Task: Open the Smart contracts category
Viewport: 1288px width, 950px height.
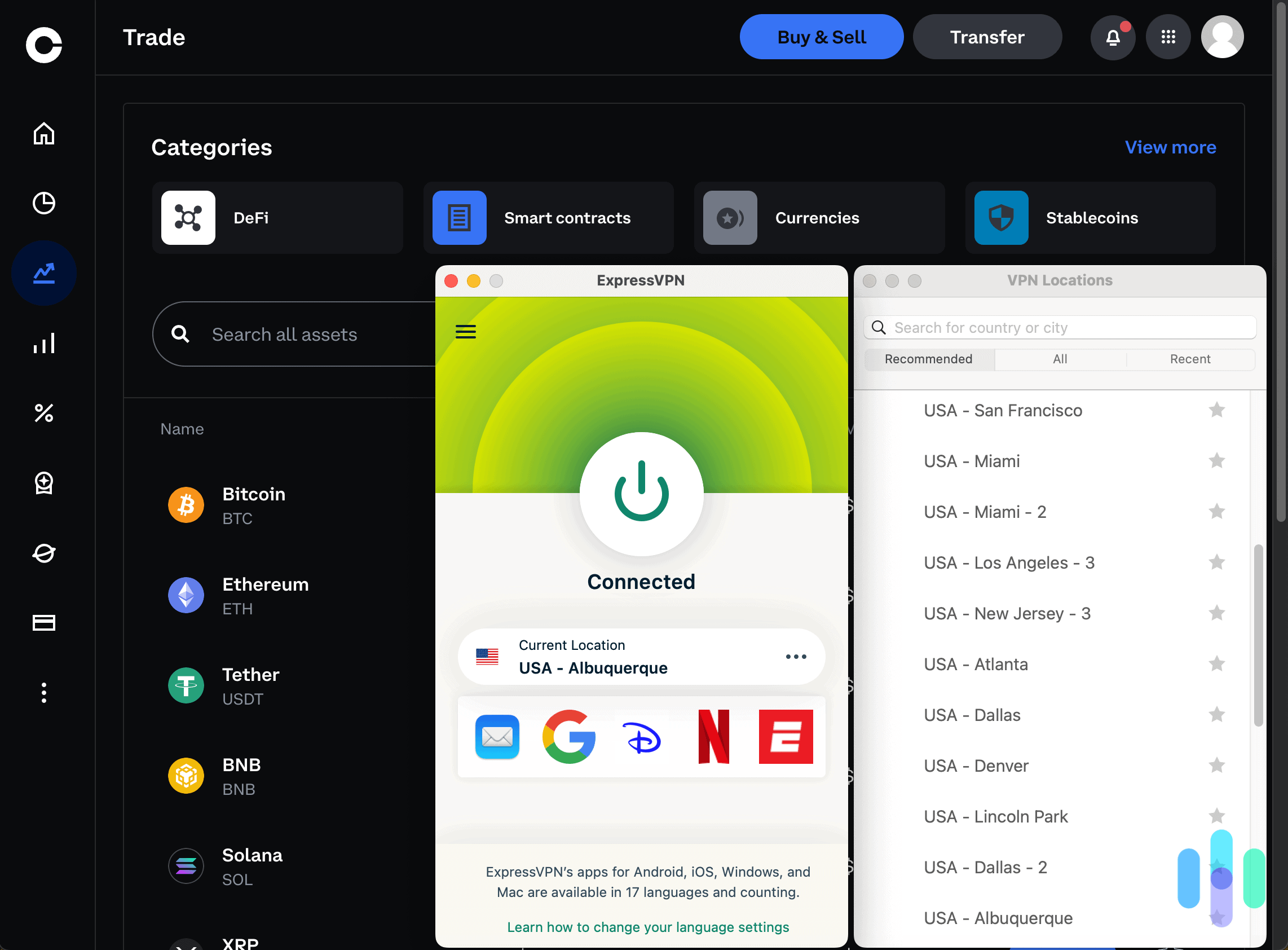Action: [548, 218]
